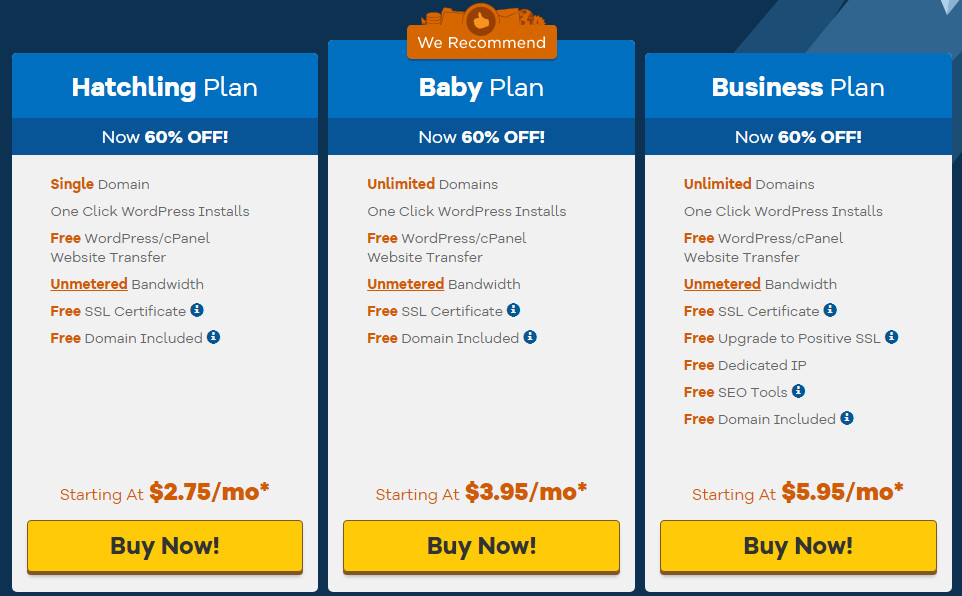Viewport: 962px width, 596px height.
Task: Show info for Business SEO Tools
Action: pos(798,391)
